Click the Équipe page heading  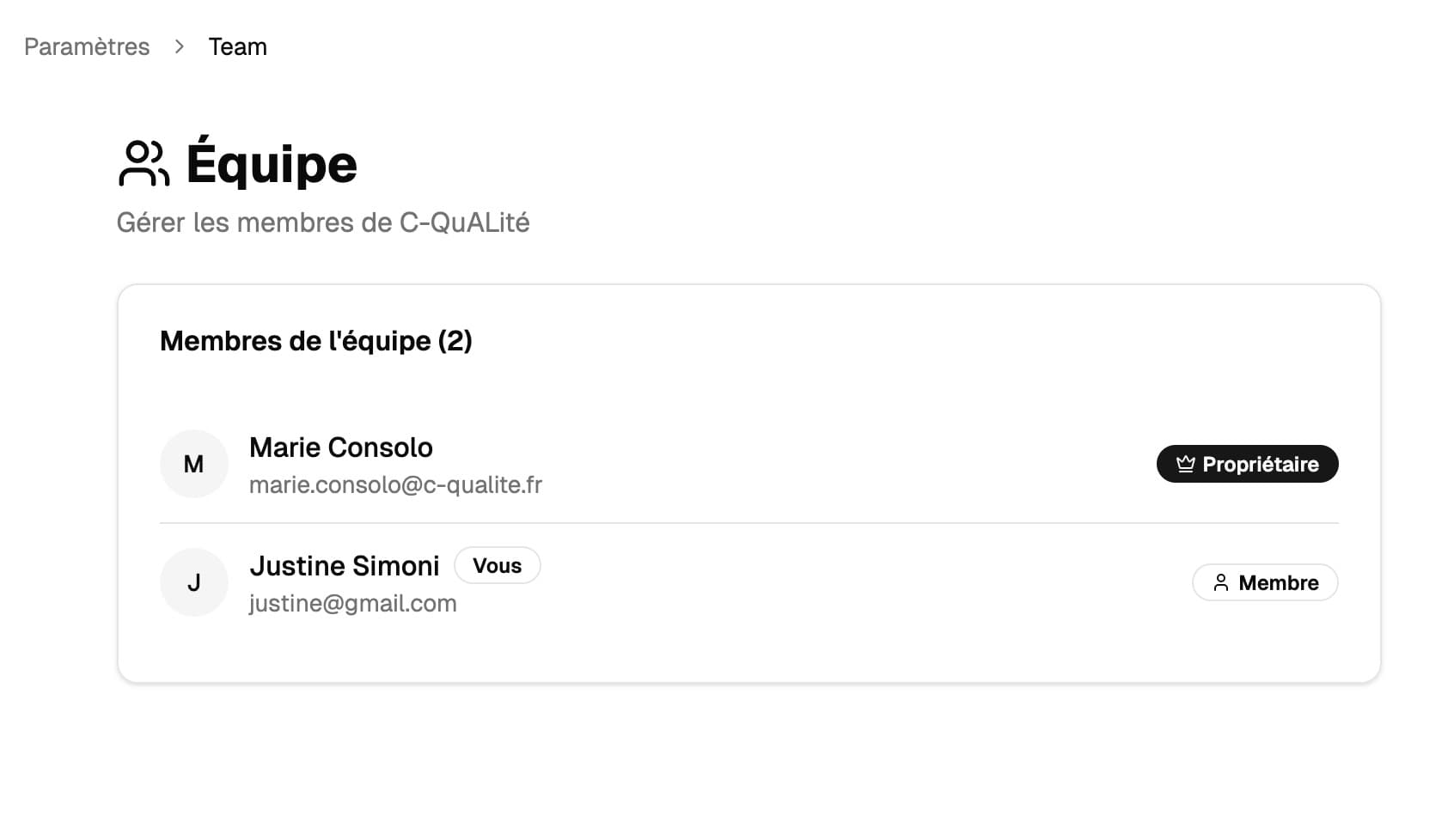pyautogui.click(x=271, y=164)
